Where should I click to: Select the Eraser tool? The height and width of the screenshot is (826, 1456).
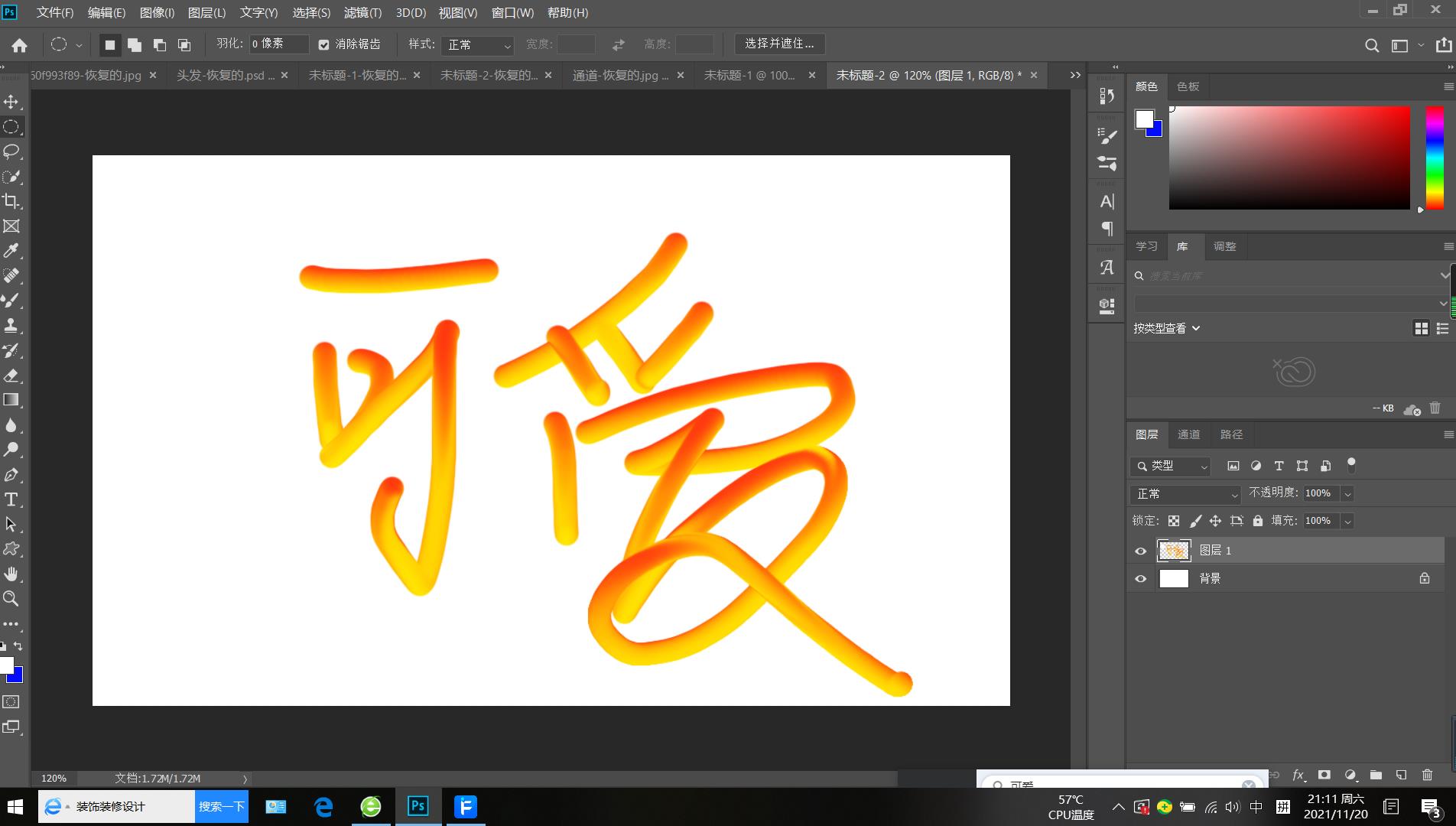coord(11,375)
